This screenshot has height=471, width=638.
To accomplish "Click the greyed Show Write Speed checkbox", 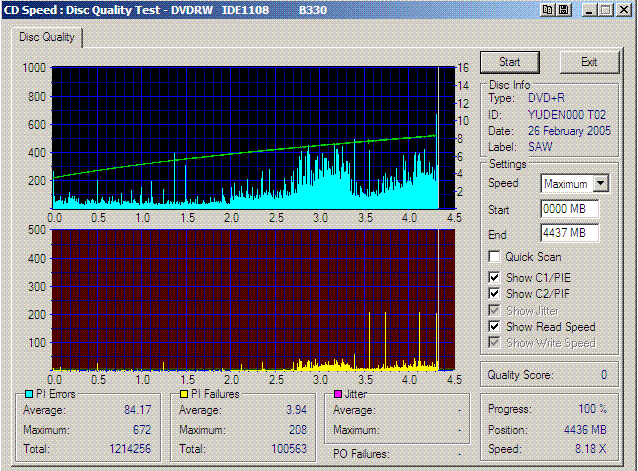I will coord(494,342).
